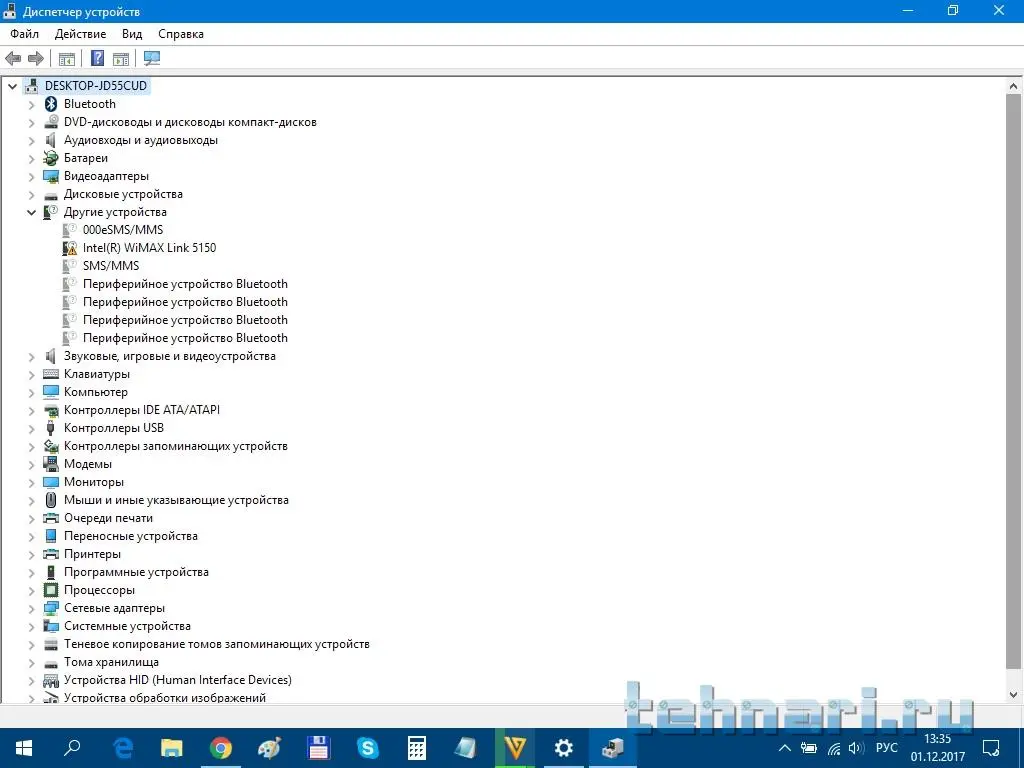
Task: Select Контроллеры запоминающих устройств
Action: [176, 446]
